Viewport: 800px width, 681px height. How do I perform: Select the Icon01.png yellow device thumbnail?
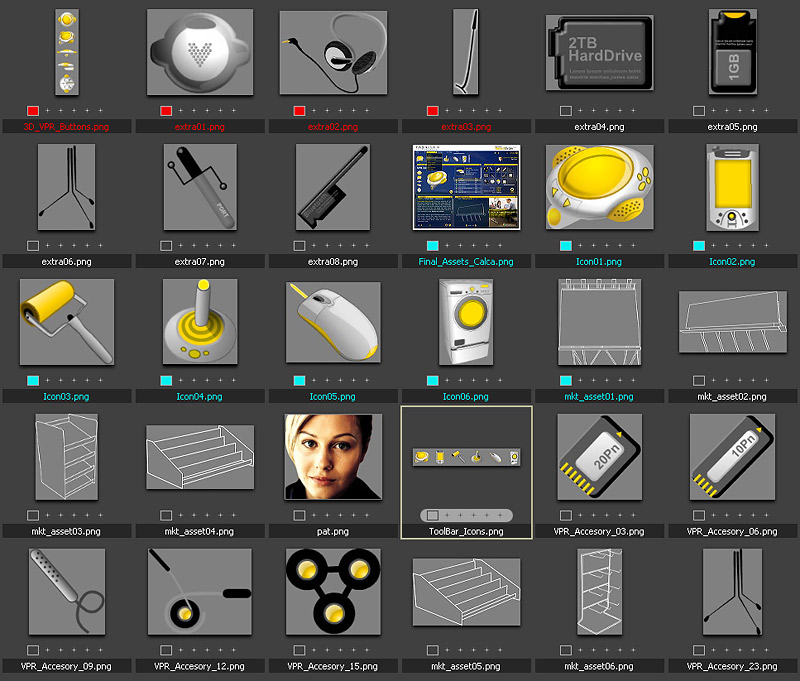(598, 190)
